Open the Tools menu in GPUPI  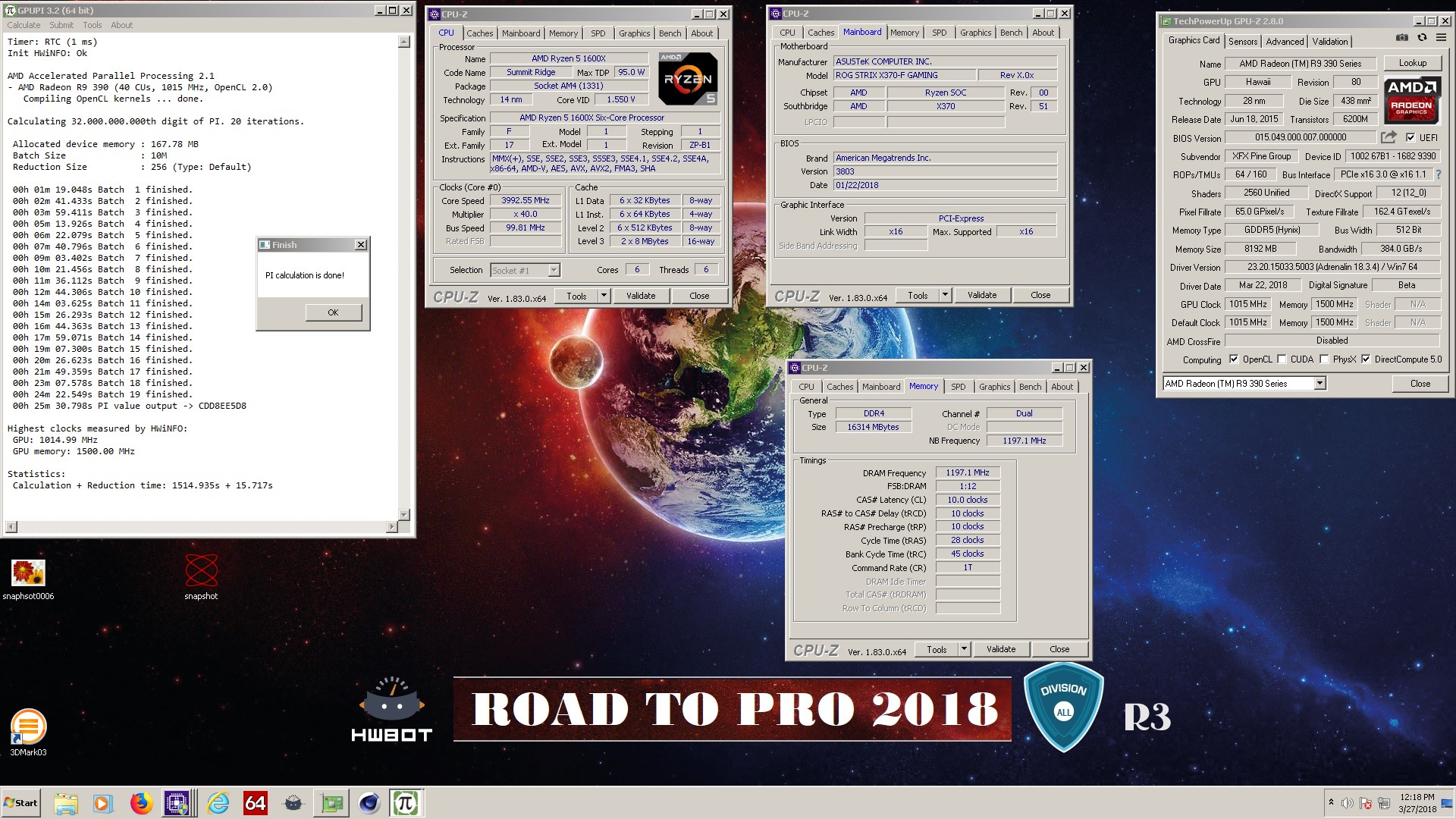(x=92, y=25)
